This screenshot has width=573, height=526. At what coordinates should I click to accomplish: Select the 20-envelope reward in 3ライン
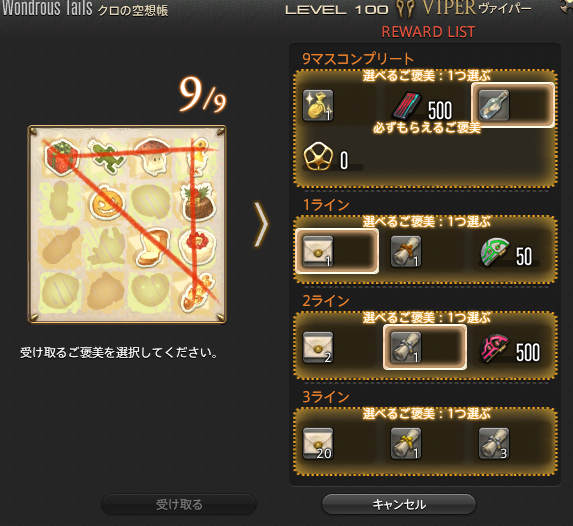coord(318,443)
